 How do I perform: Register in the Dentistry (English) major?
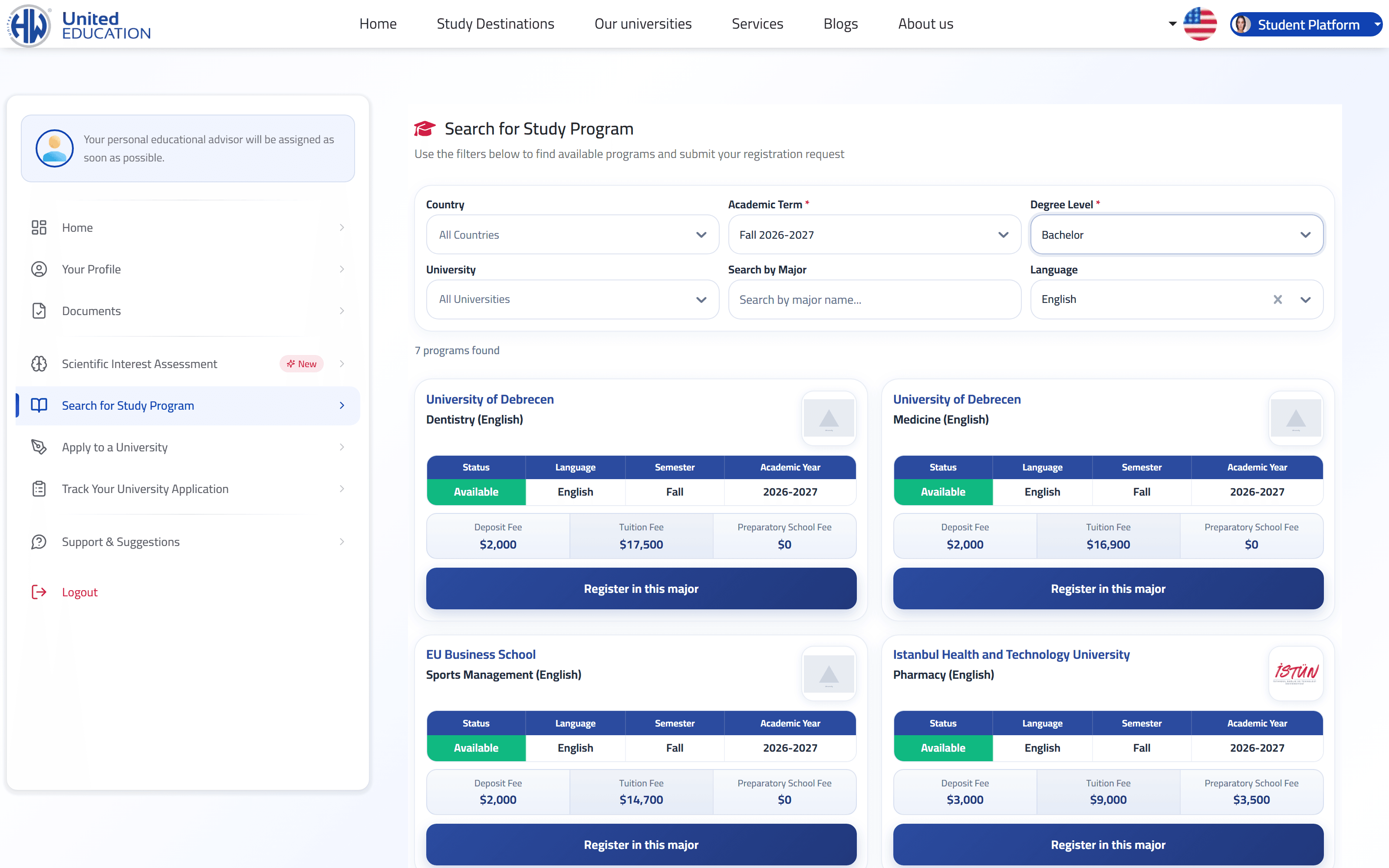pos(641,589)
